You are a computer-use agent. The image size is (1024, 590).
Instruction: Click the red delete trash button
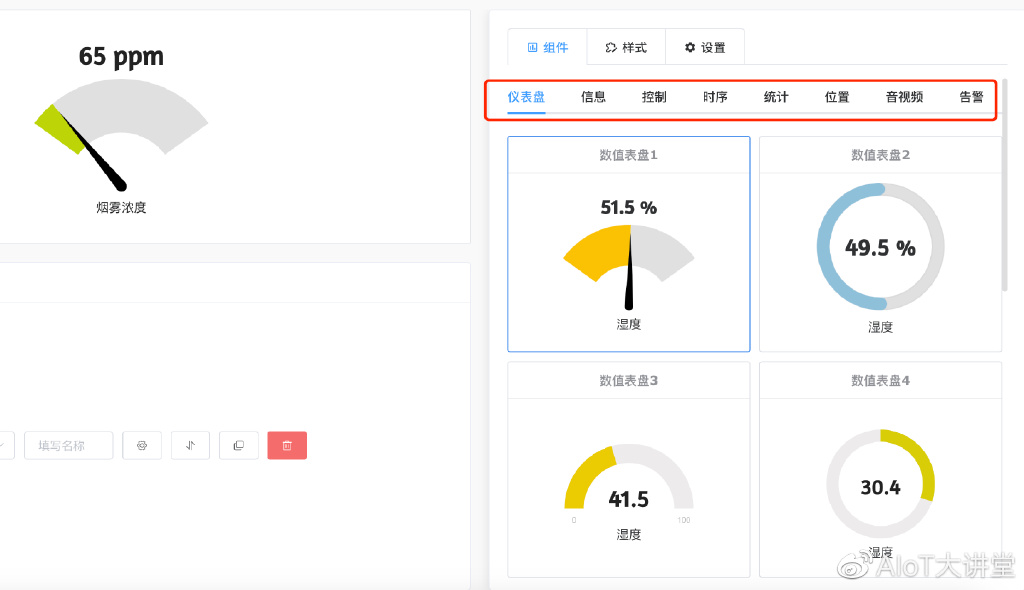coord(287,445)
